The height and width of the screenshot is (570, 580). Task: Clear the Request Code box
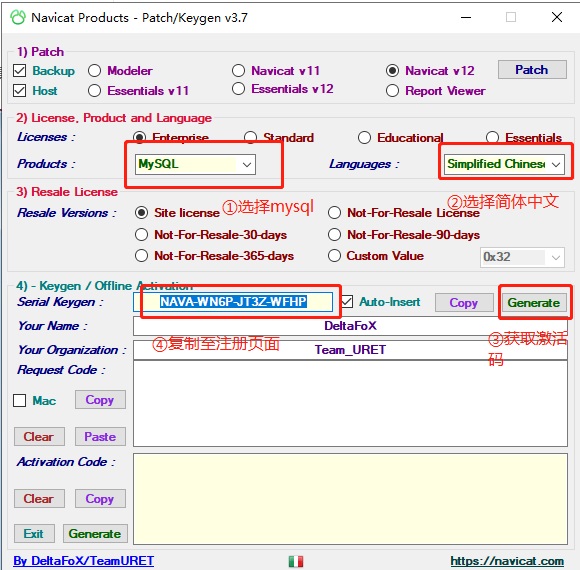(x=39, y=436)
